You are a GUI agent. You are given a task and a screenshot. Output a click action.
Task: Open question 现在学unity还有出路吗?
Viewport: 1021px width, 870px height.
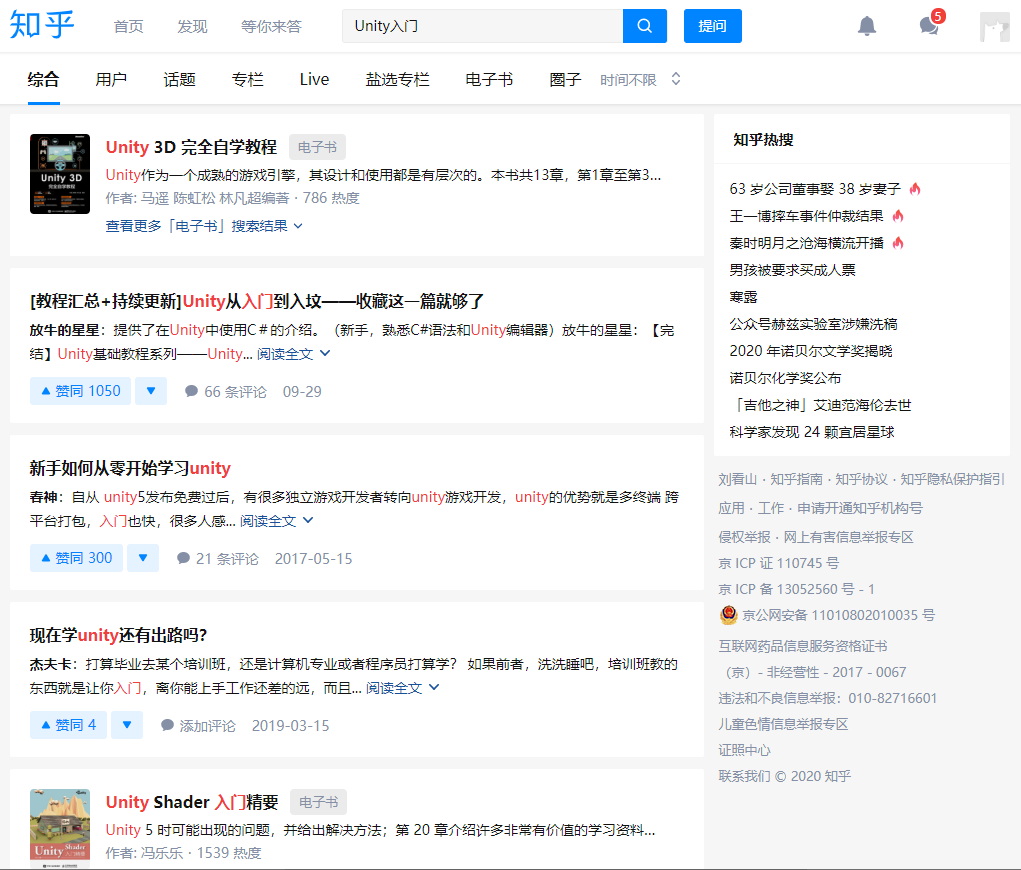118,635
